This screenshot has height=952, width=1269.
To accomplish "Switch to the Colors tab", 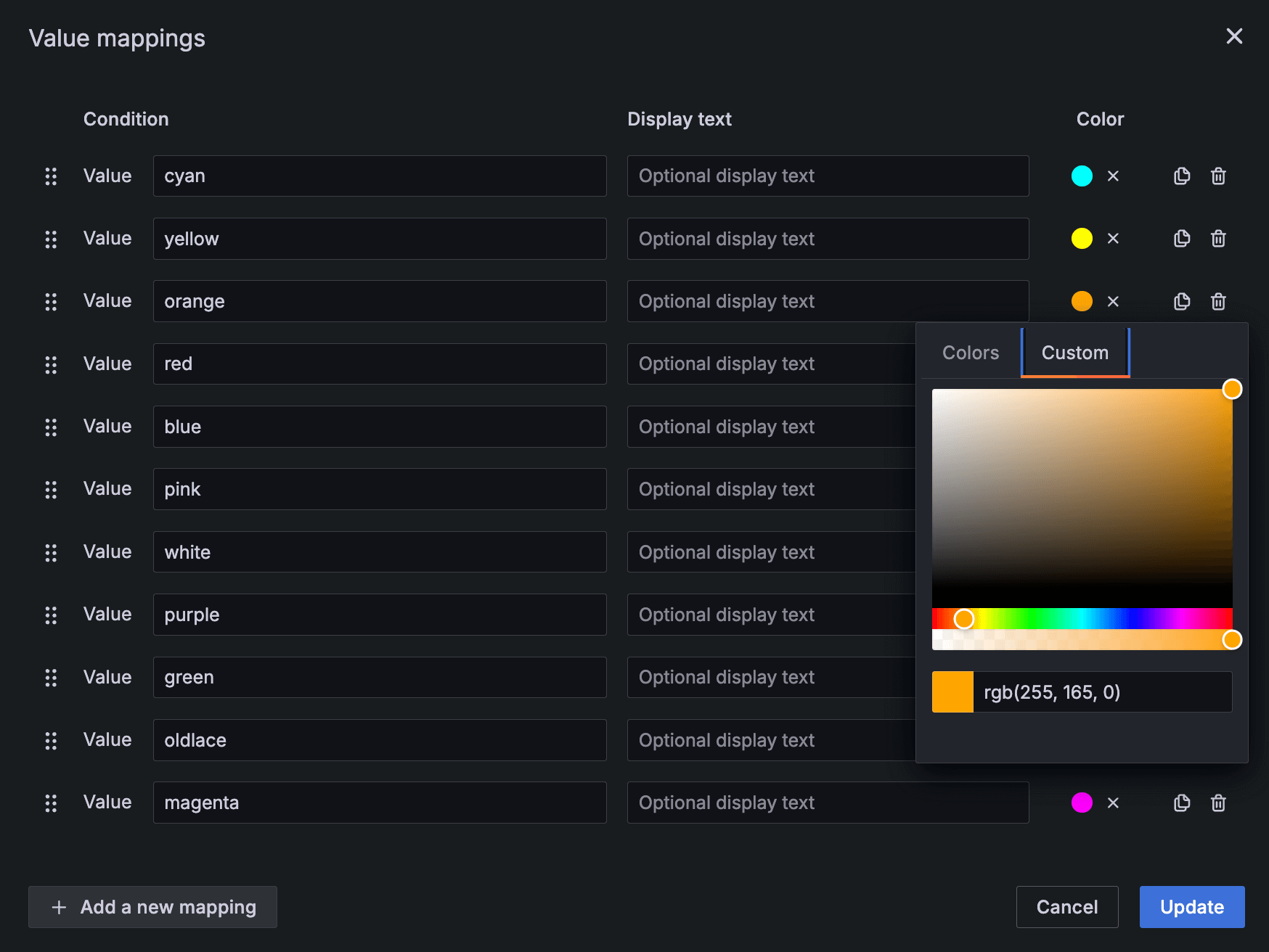I will point(970,353).
